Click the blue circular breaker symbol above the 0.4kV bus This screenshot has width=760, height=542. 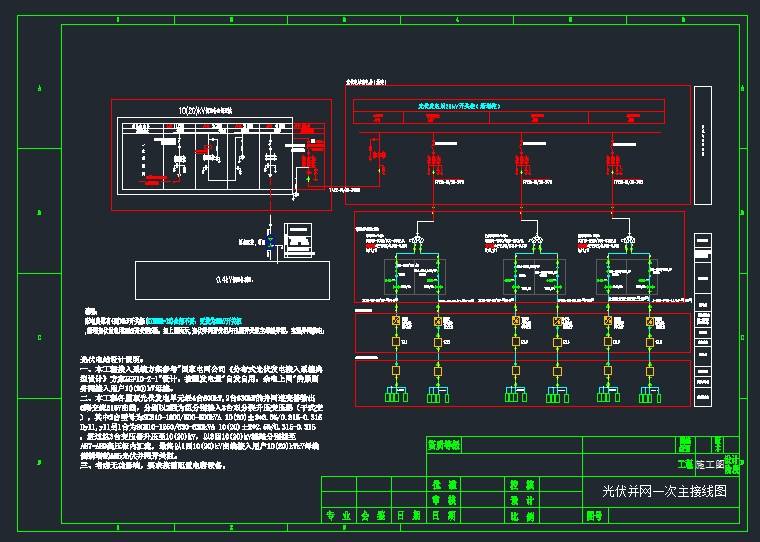coord(269,242)
